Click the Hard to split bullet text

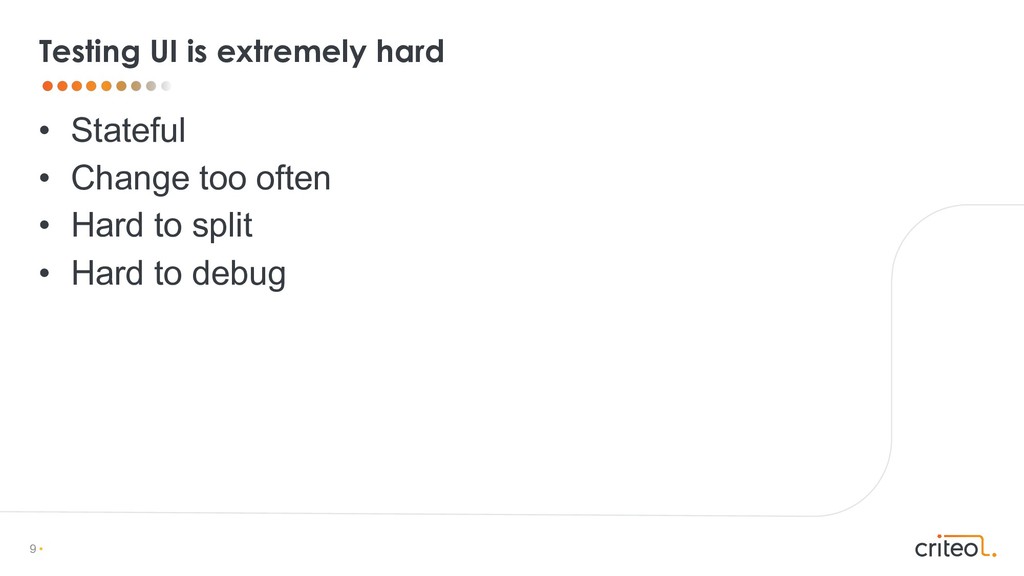[x=161, y=226]
